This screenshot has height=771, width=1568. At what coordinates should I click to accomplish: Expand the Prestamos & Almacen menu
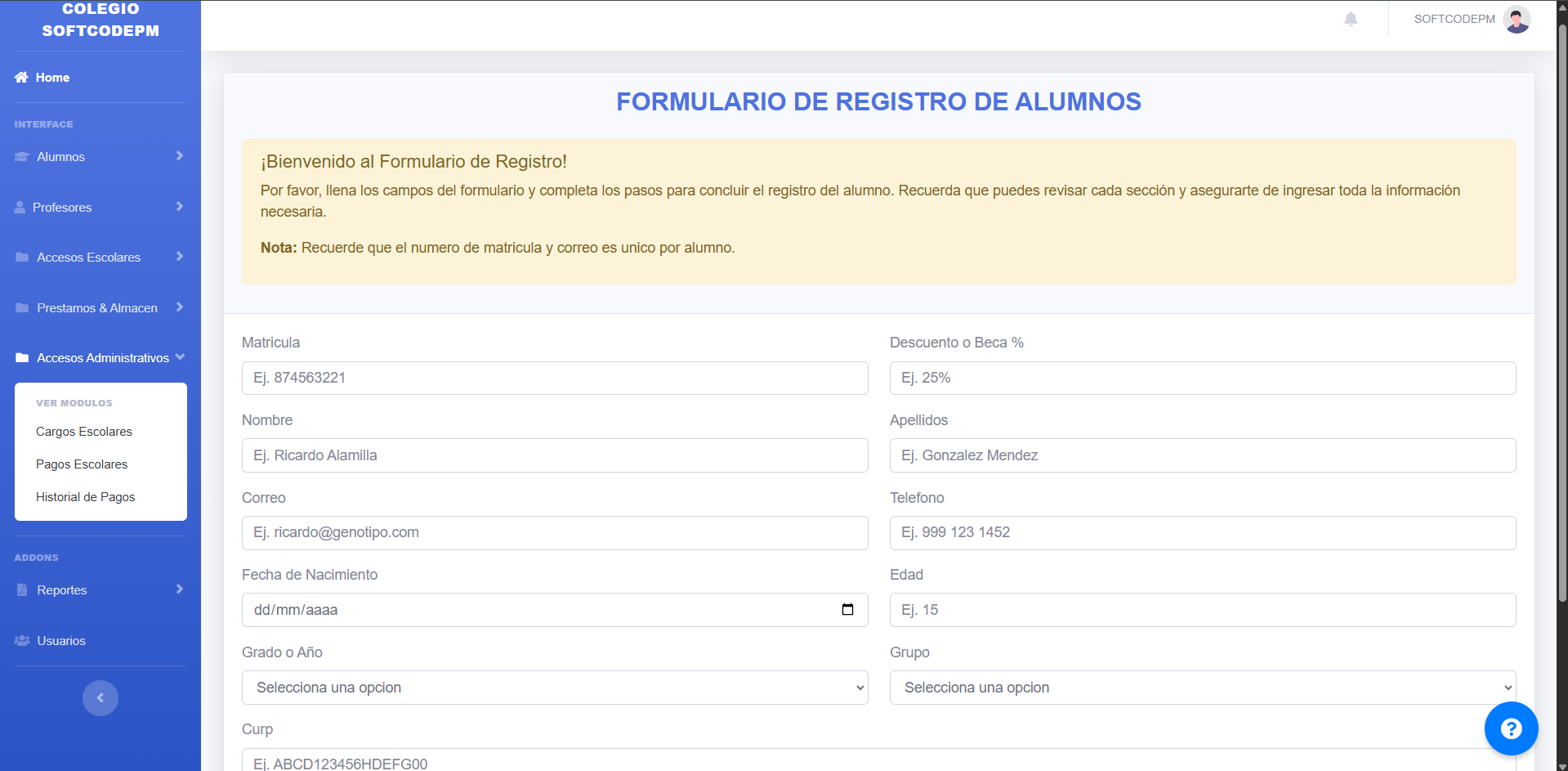[x=100, y=308]
